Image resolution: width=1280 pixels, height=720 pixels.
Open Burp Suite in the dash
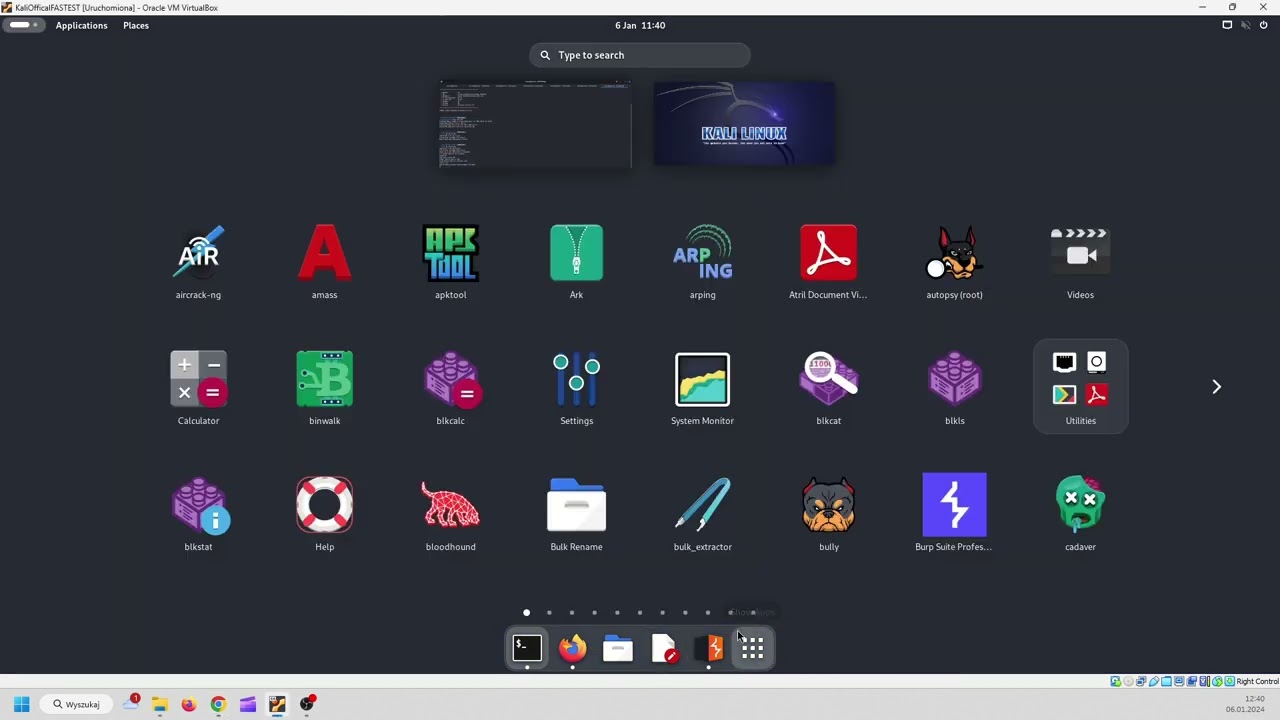[709, 649]
